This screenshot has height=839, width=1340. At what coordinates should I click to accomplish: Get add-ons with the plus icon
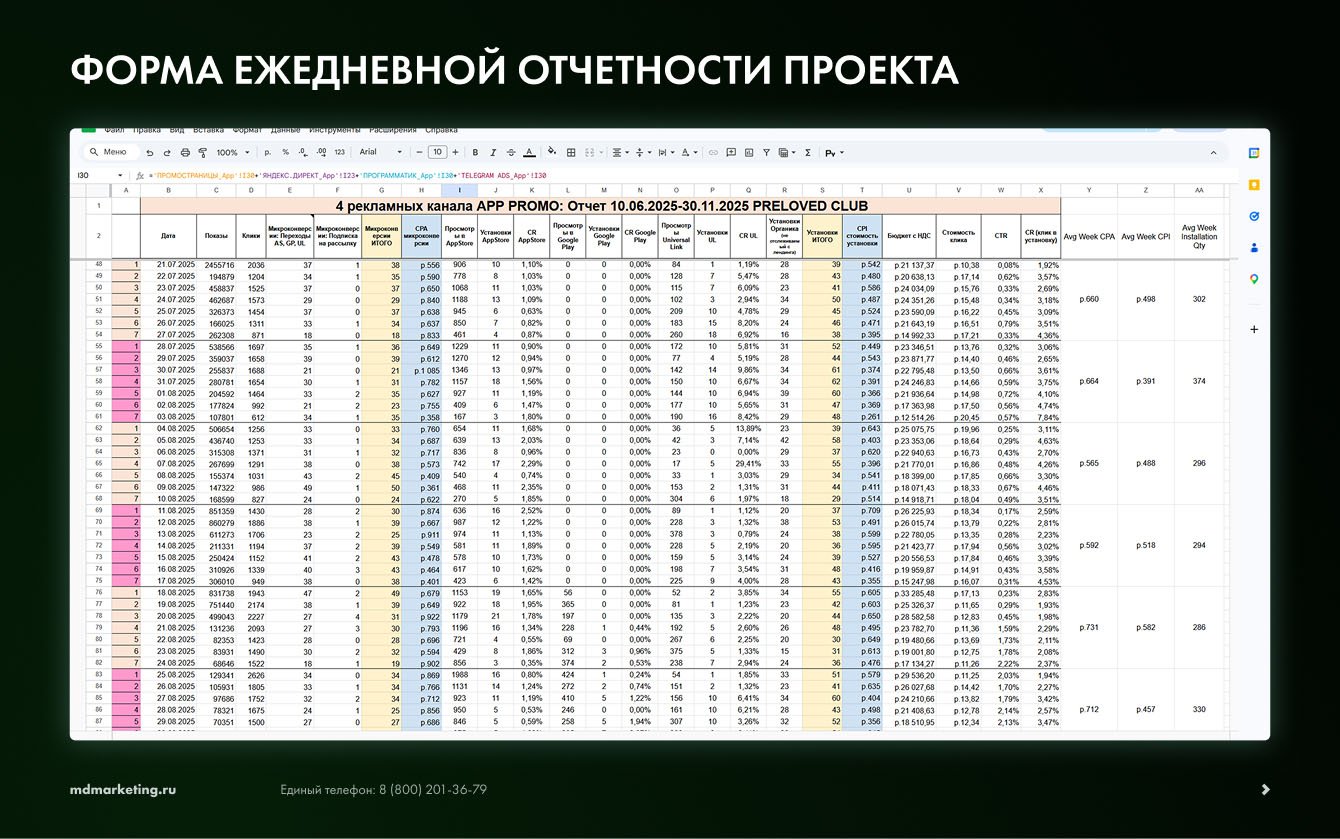(x=1254, y=329)
